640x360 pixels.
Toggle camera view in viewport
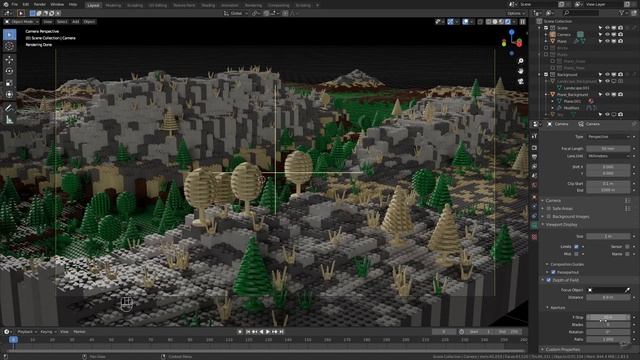pos(520,81)
